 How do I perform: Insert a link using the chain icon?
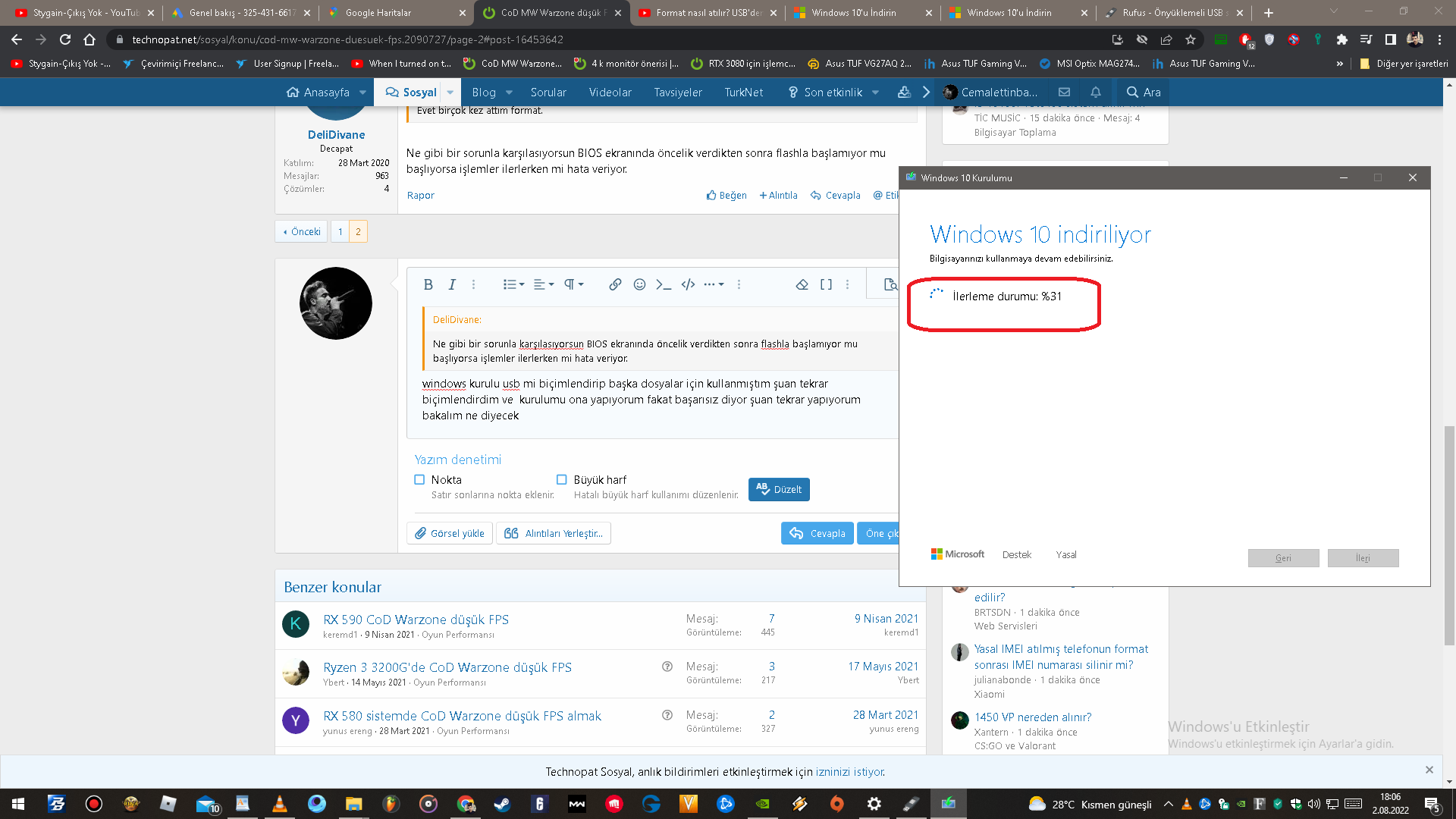point(615,284)
